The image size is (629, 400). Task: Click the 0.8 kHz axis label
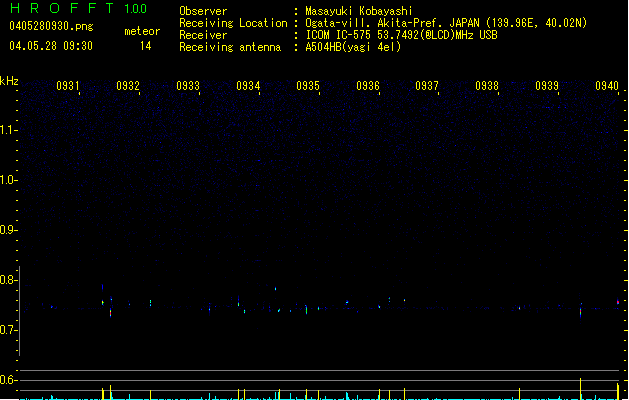[8, 280]
